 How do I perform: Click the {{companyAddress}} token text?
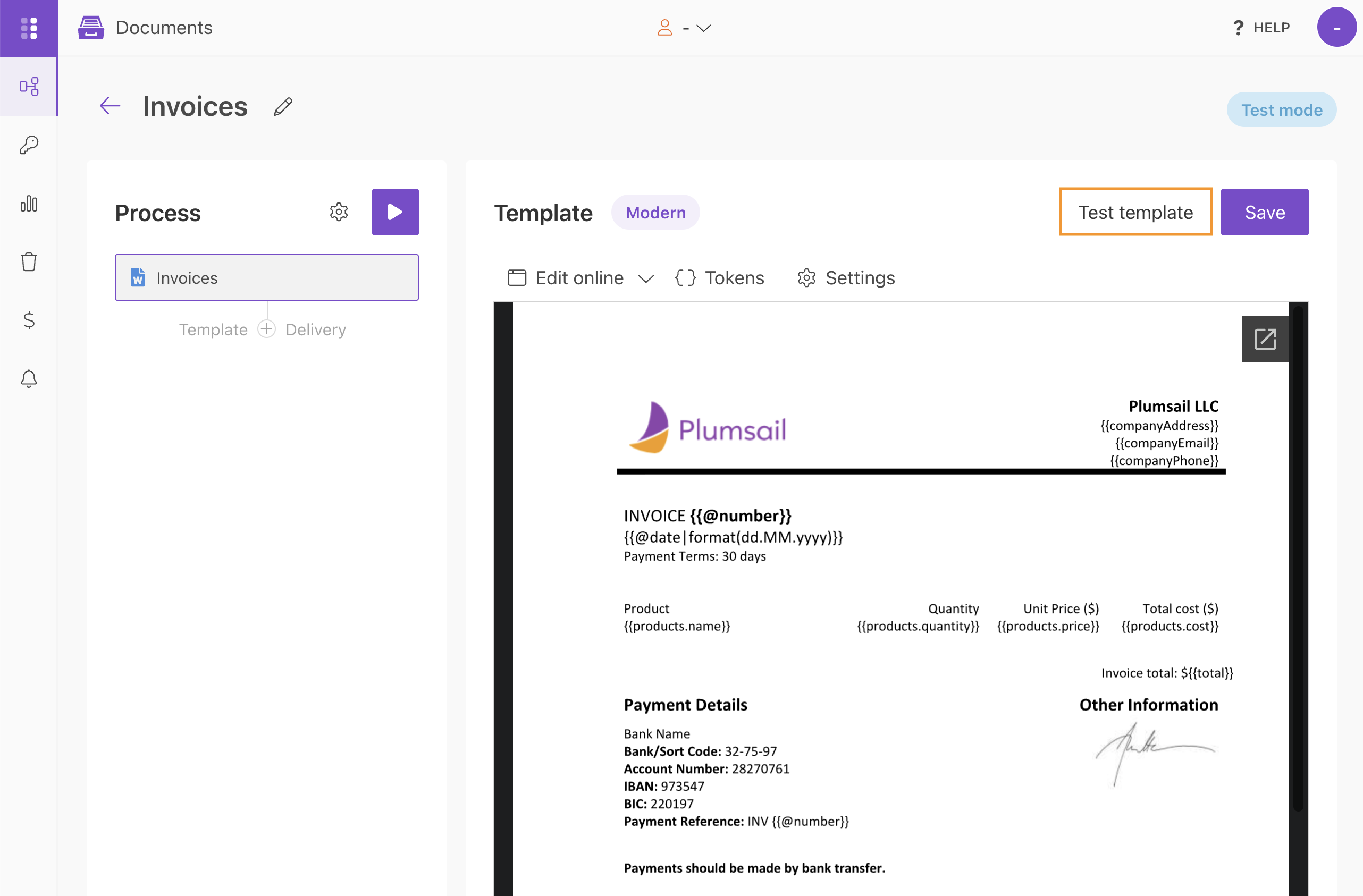click(x=1159, y=425)
